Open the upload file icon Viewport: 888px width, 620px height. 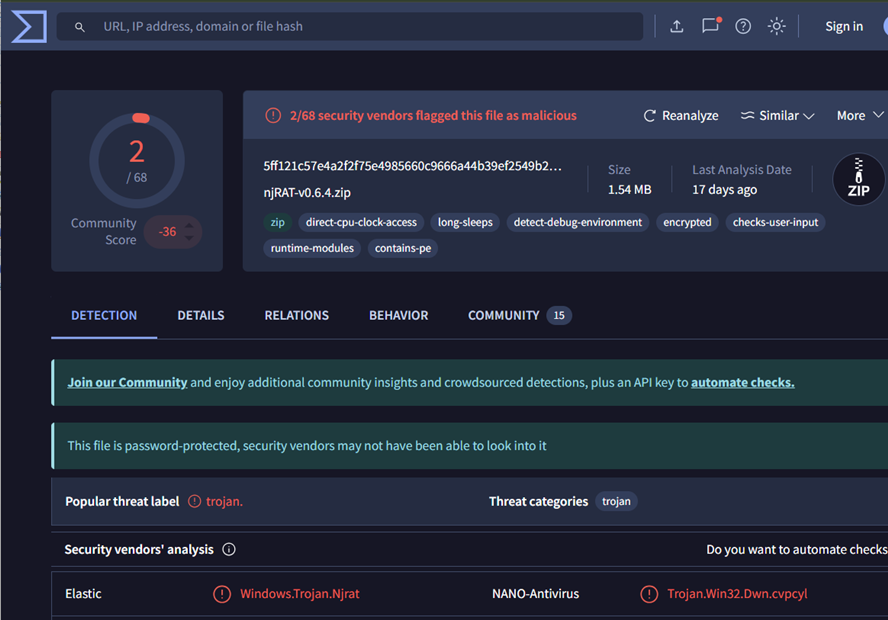tap(676, 26)
